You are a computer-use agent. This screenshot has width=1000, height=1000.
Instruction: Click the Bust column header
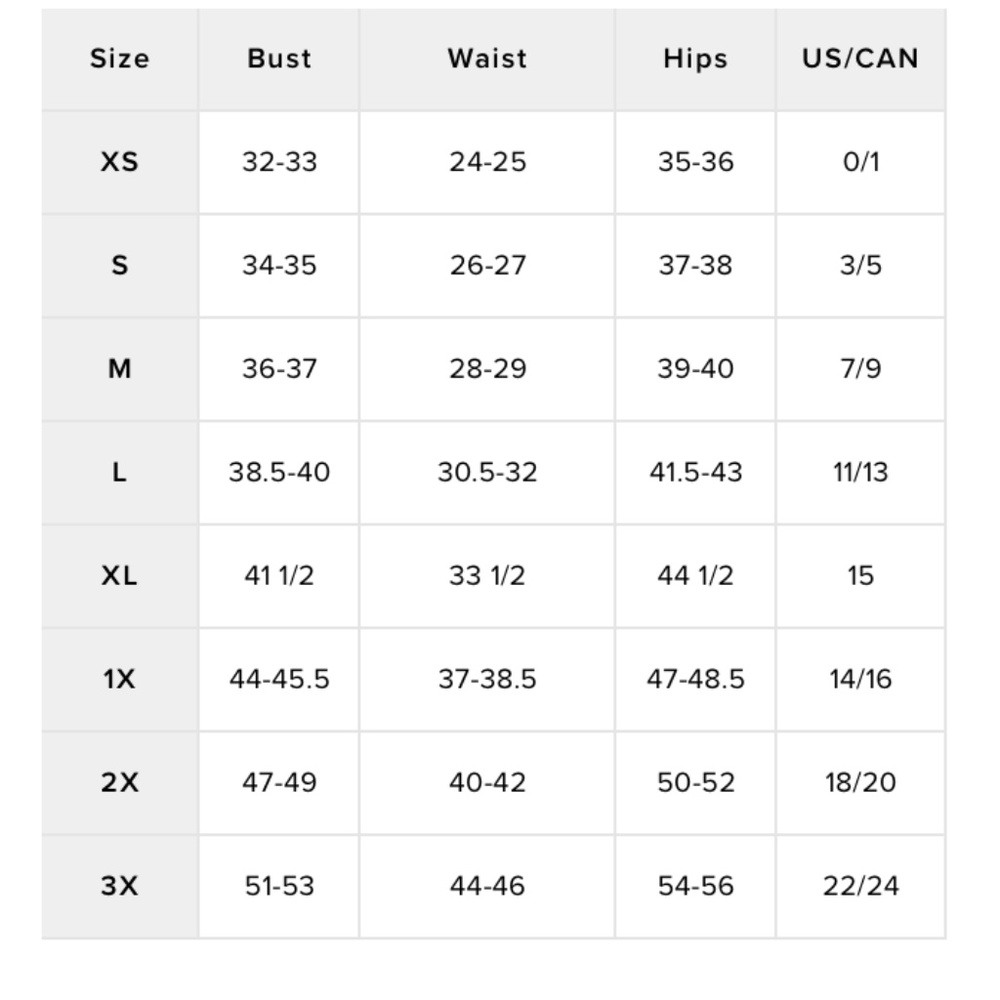279,59
